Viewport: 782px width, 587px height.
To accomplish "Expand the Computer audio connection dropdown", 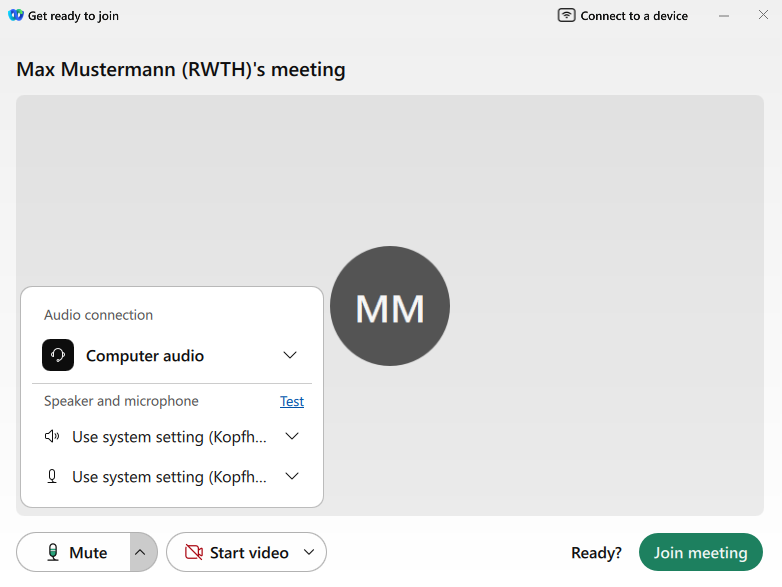I will coord(290,355).
